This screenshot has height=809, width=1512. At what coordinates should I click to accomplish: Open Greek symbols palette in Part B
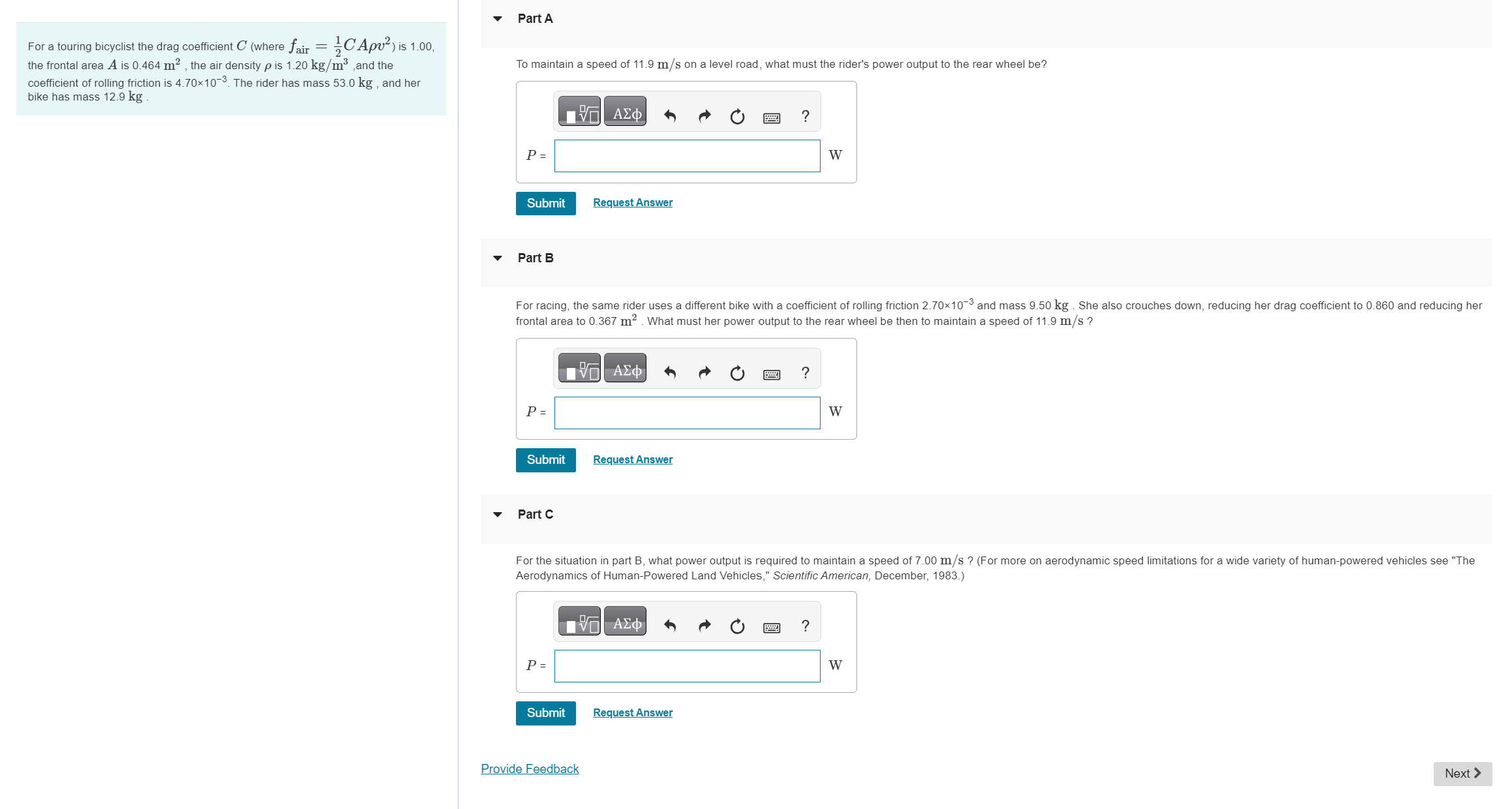[x=626, y=368]
